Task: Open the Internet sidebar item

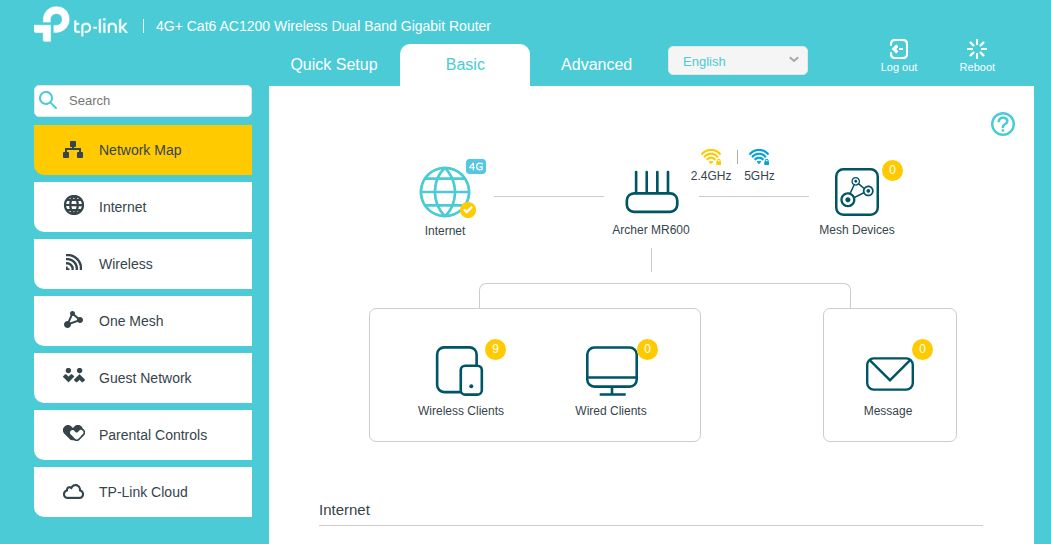Action: 143,207
